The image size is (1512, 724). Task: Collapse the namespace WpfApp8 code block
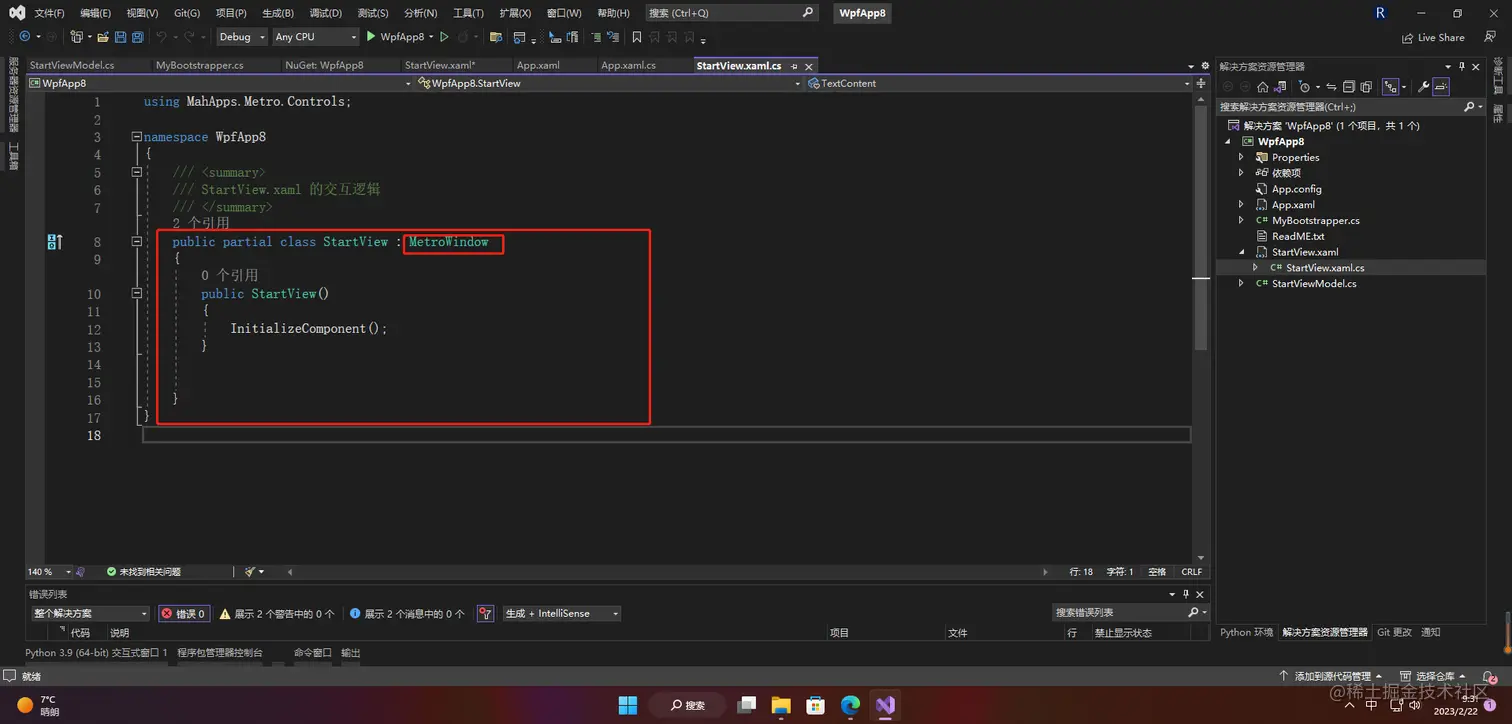click(137, 137)
